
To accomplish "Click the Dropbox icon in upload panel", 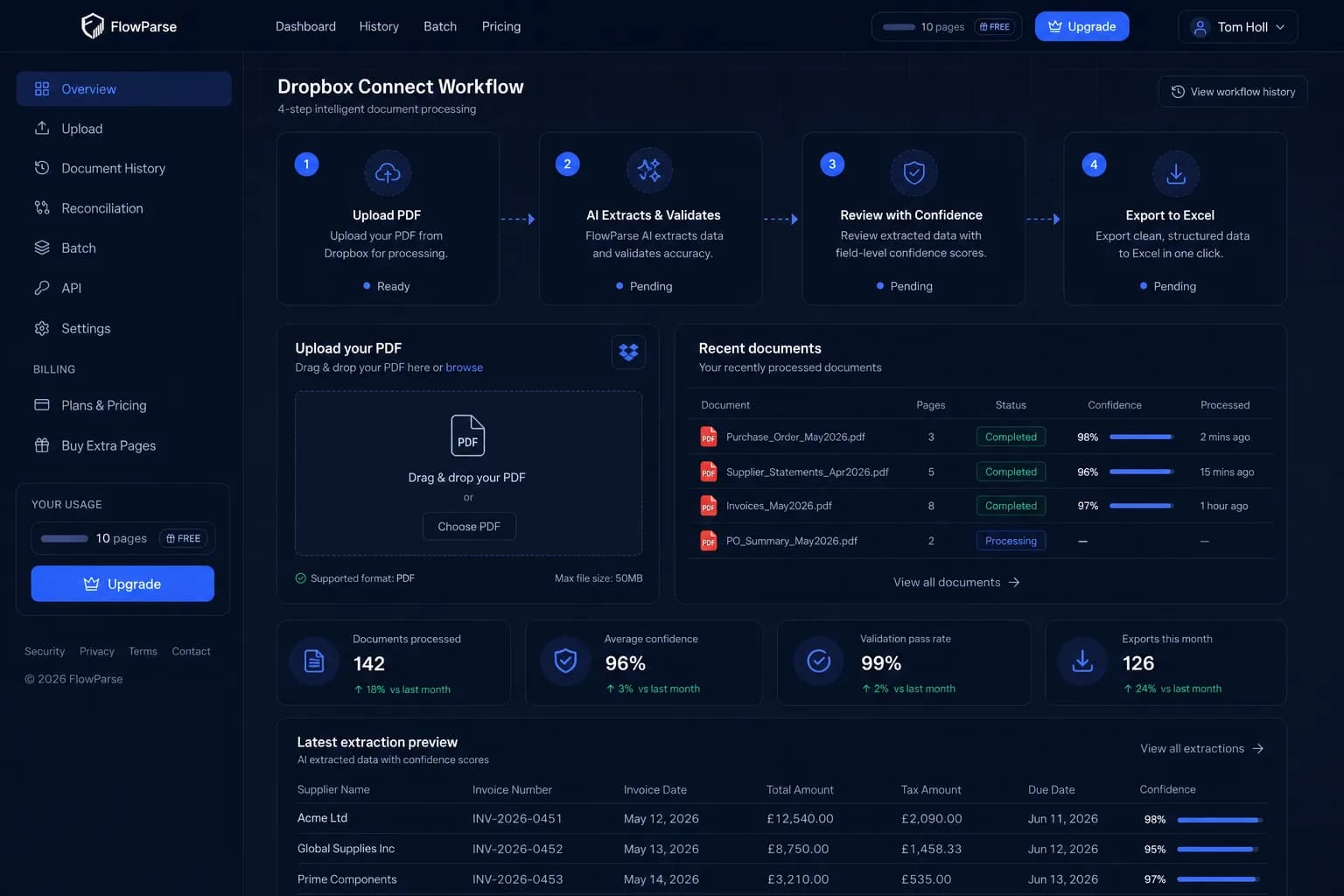I will [x=628, y=352].
